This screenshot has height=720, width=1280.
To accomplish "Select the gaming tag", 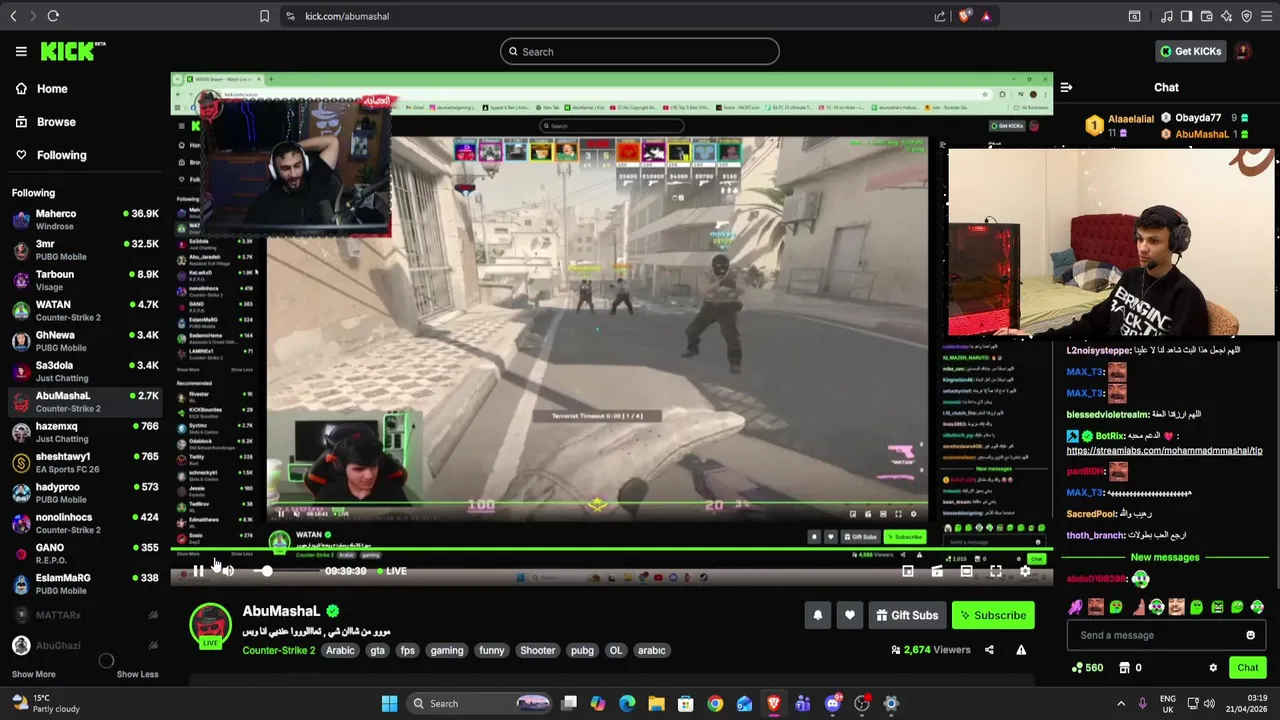I will [447, 650].
